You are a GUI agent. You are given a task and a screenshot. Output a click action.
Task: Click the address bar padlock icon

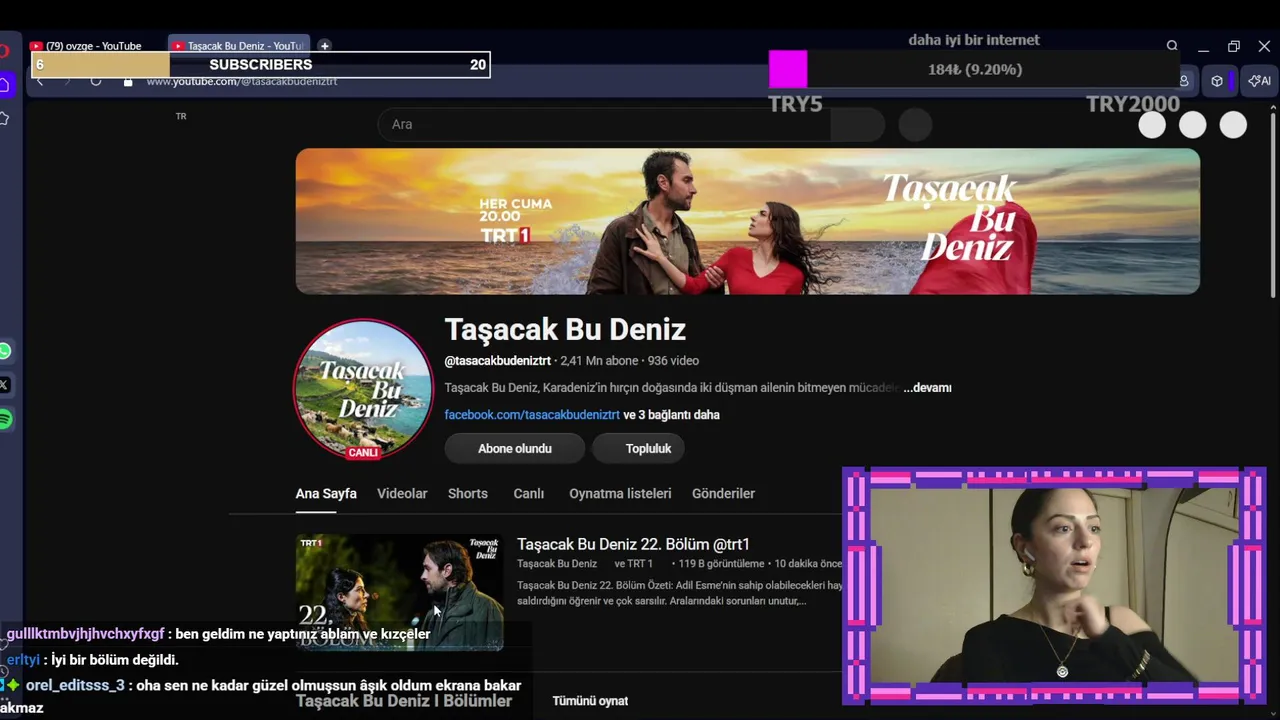(x=128, y=81)
